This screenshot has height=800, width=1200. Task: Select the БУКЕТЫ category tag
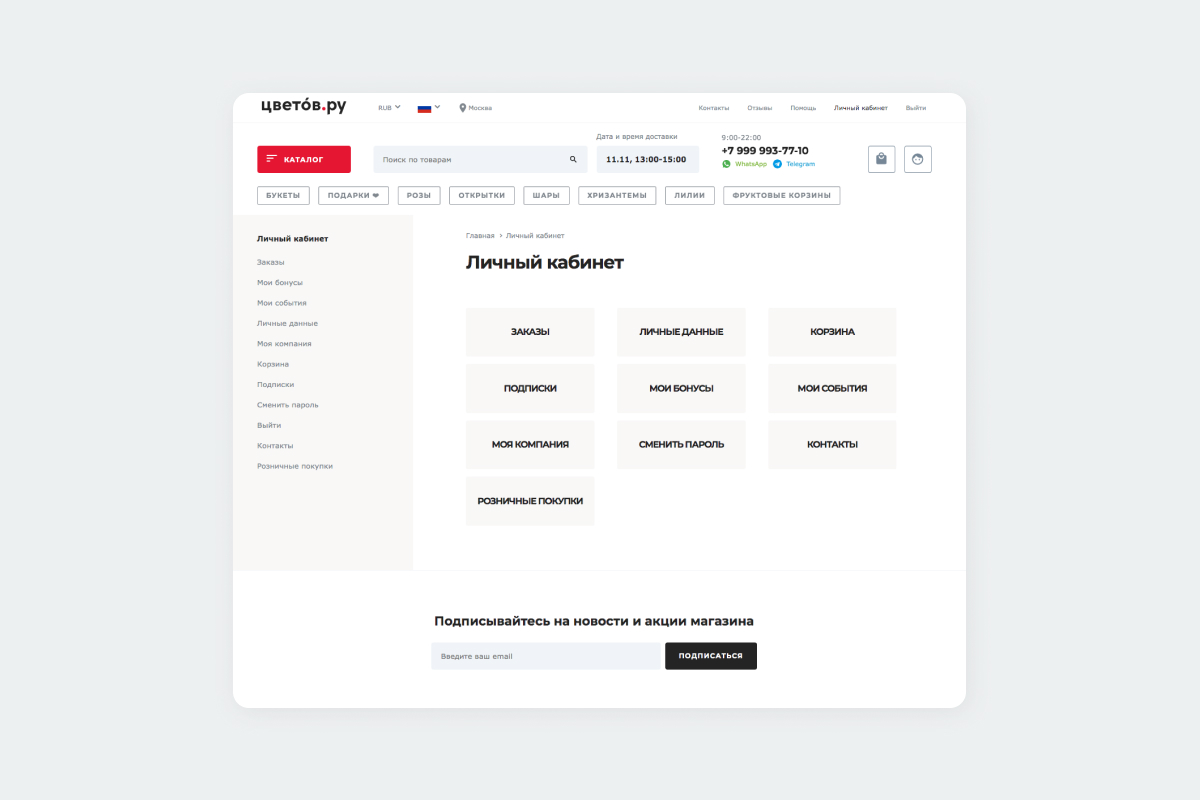point(284,195)
